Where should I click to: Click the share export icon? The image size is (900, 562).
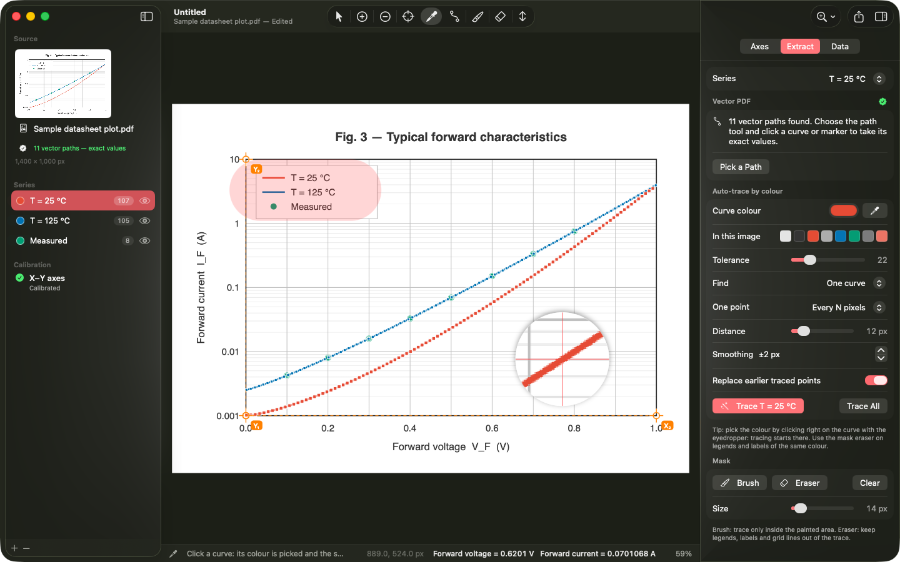pyautogui.click(x=859, y=17)
